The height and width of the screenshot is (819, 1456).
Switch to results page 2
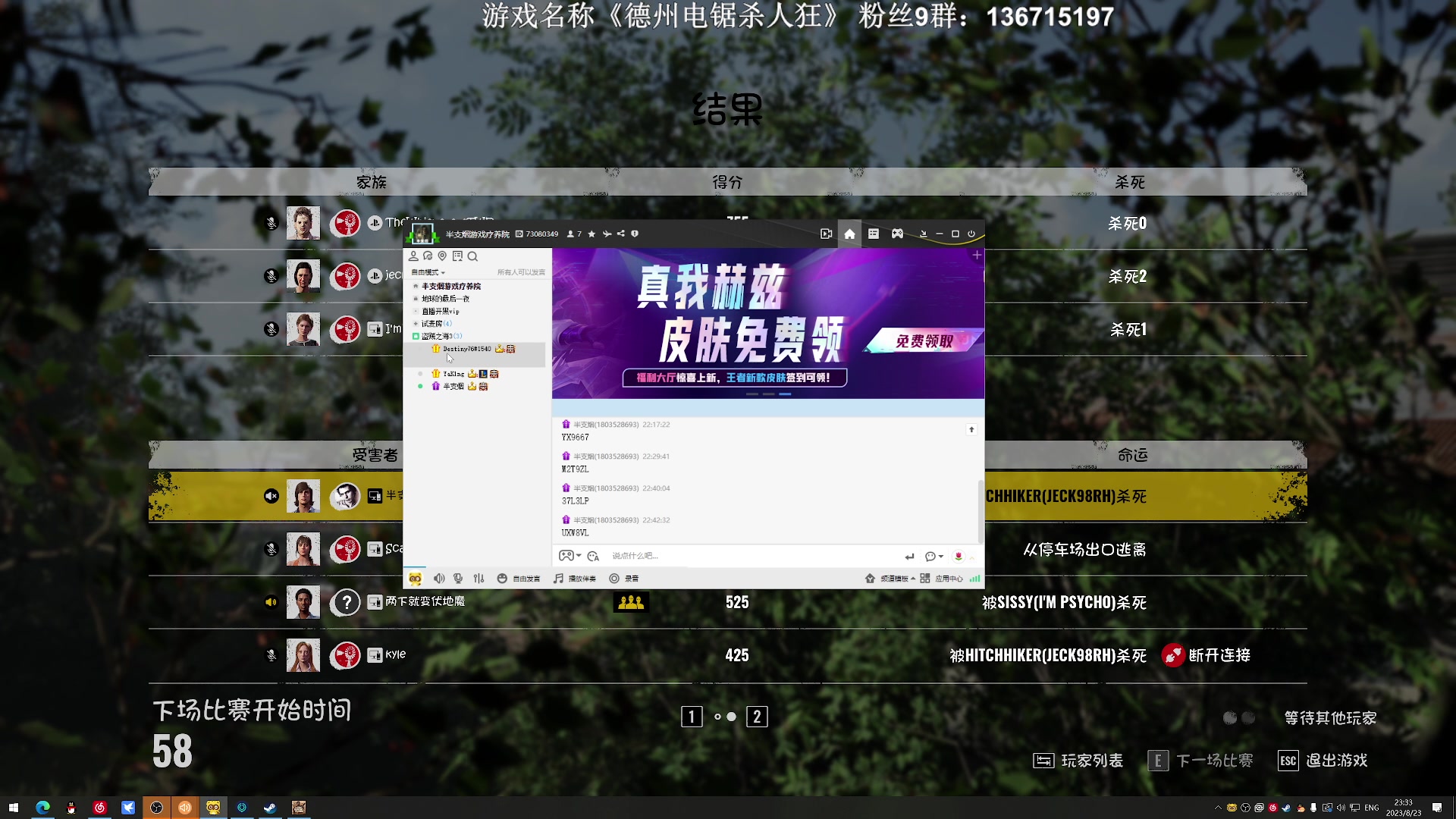click(x=756, y=716)
